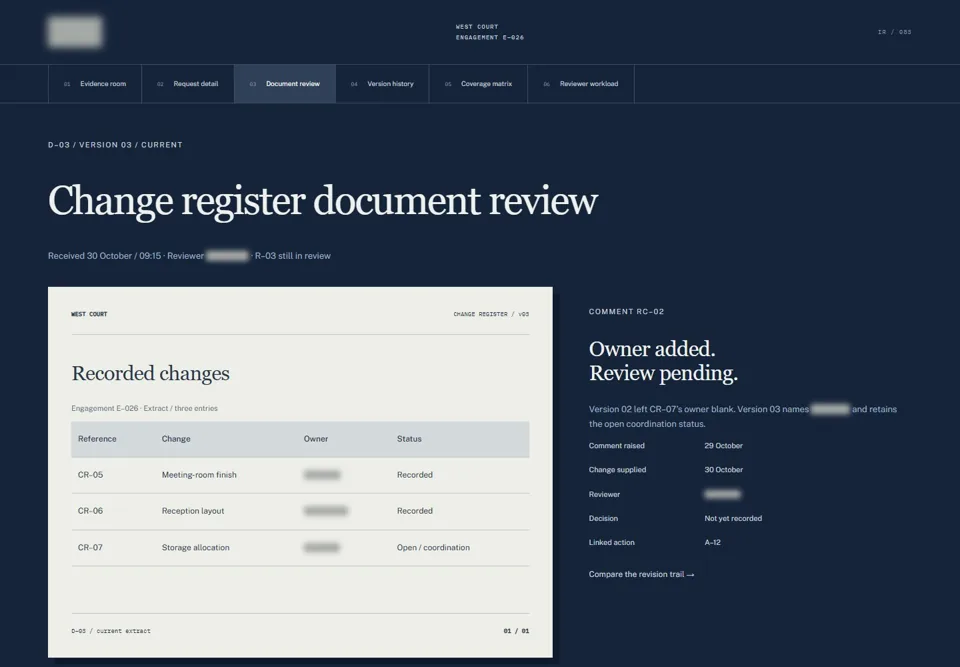Click the '01 / 01' page indicator

516,631
